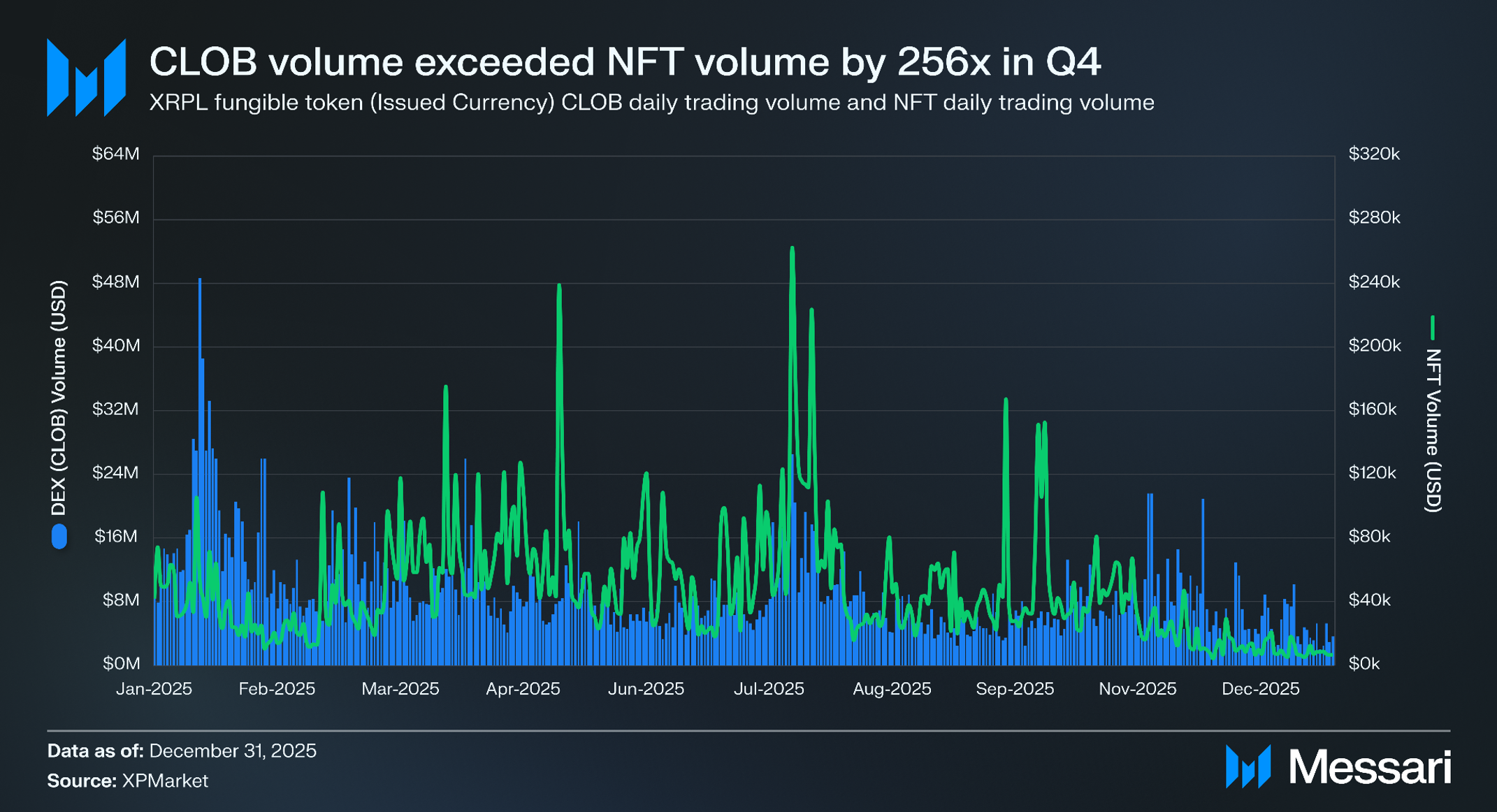Click the chart subtitle about XRPL tokens
Image resolution: width=1497 pixels, height=812 pixels.
point(651,103)
